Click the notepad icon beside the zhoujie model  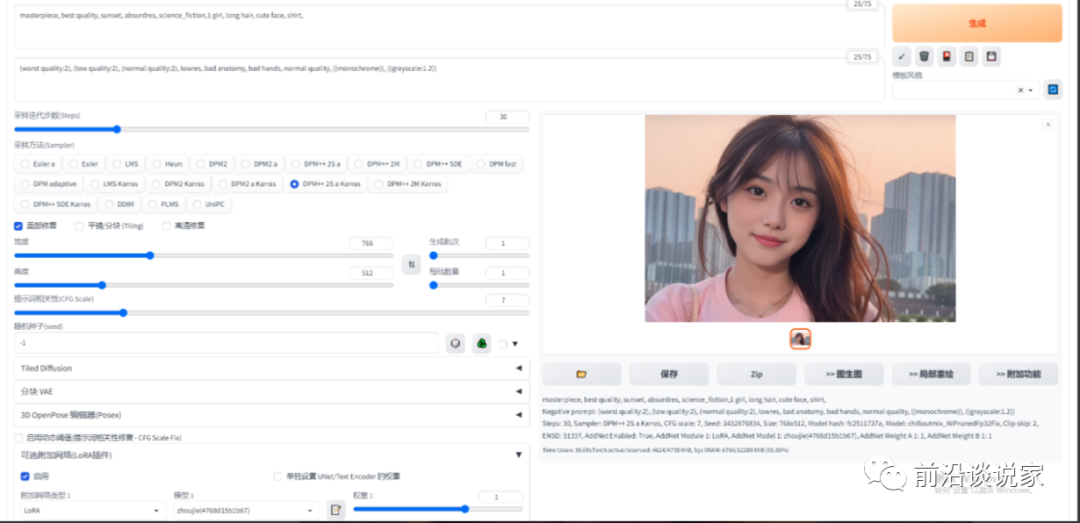tap(335, 510)
